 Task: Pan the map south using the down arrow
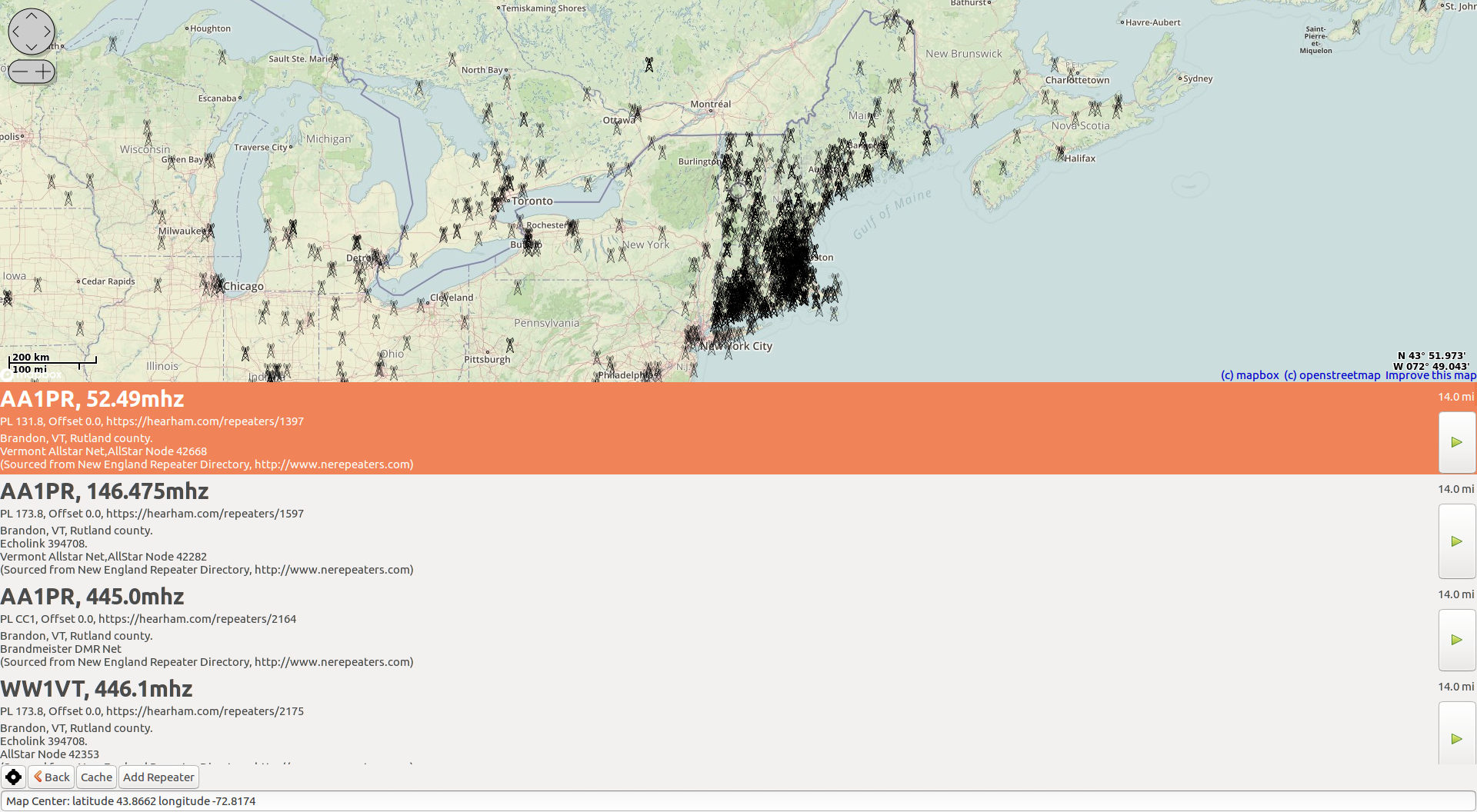32,48
